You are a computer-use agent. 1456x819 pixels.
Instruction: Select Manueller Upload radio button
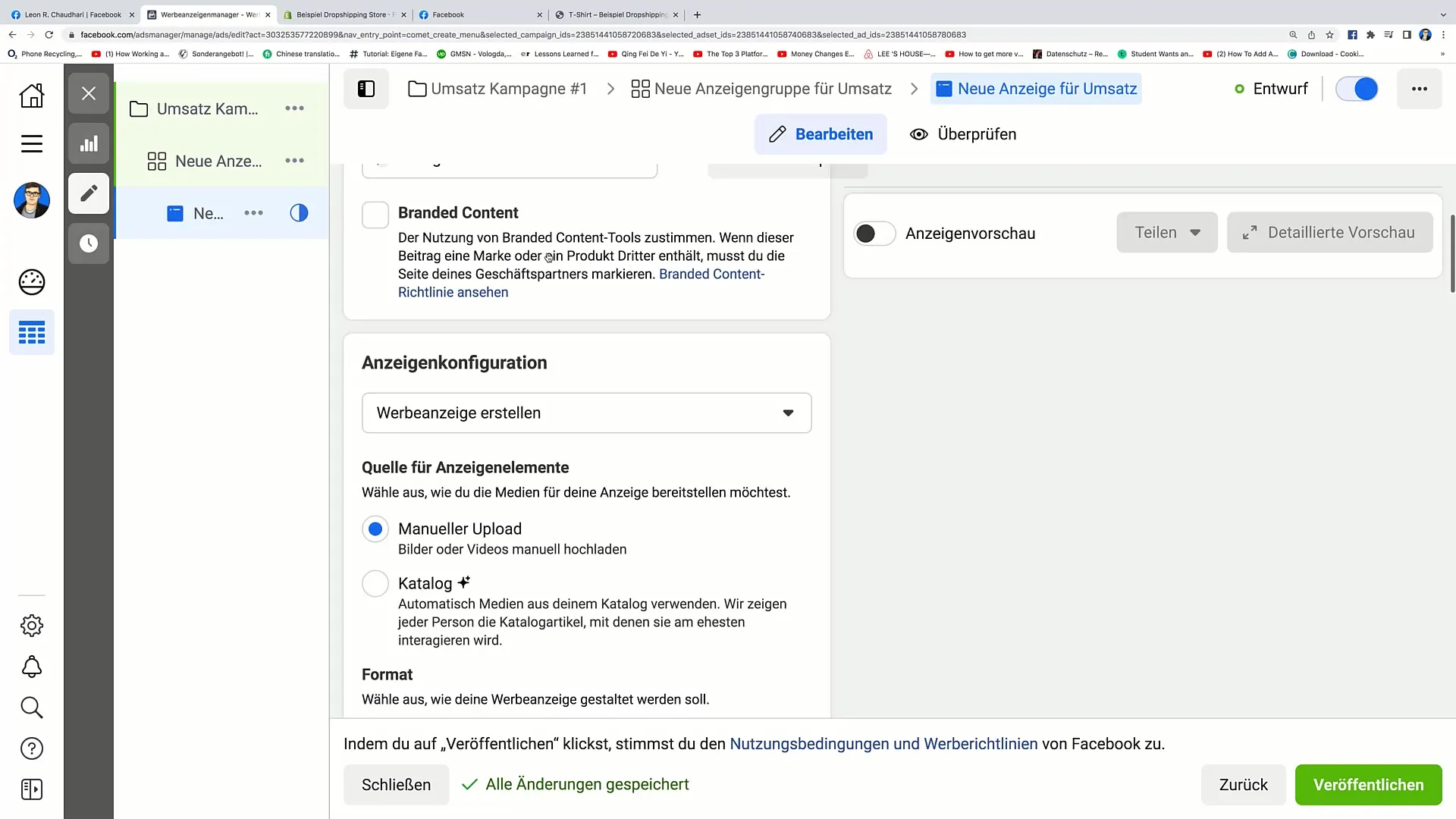375,529
